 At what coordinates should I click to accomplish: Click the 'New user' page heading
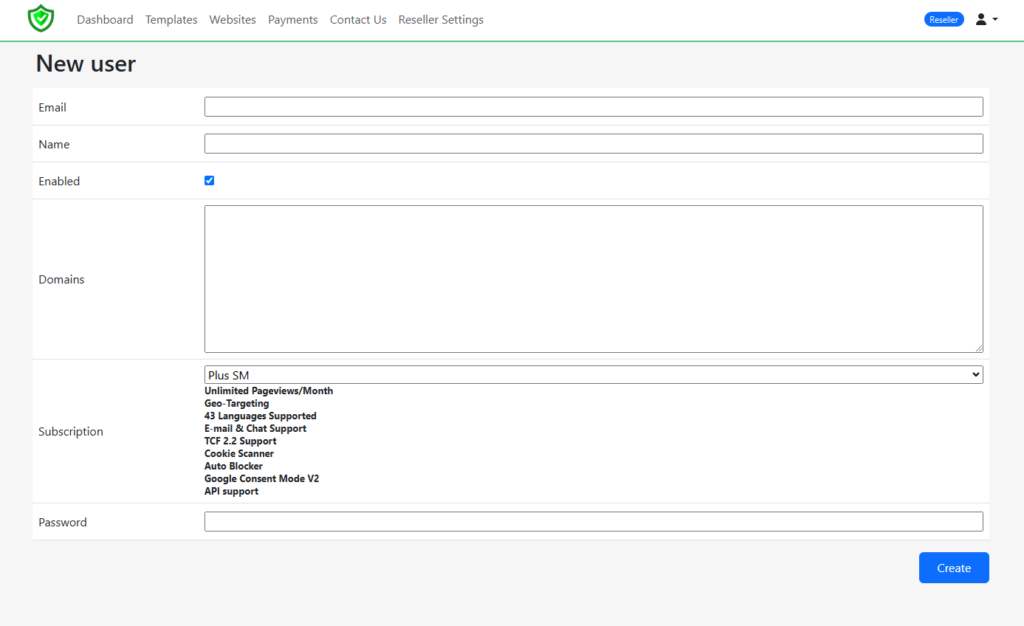click(x=86, y=63)
